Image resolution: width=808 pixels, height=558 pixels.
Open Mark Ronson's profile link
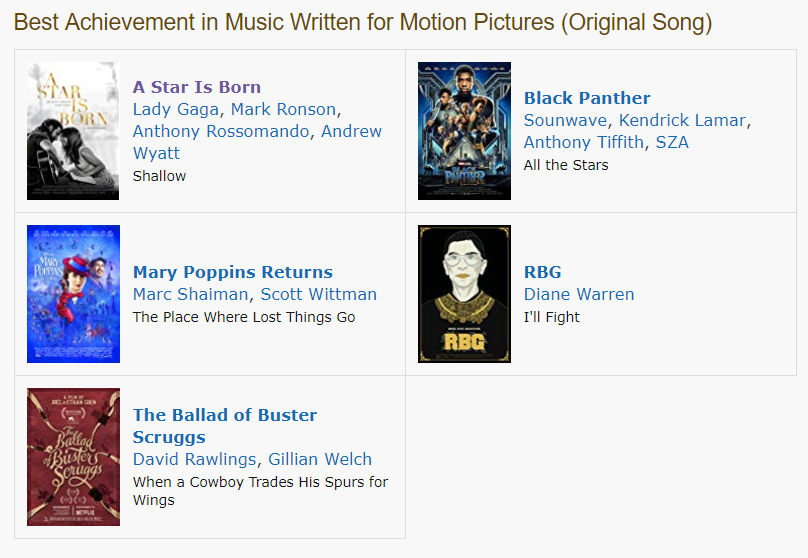coord(283,109)
